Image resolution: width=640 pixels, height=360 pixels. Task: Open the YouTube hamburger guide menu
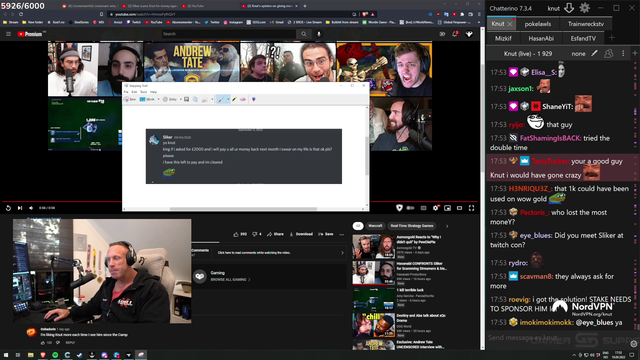coord(8,34)
